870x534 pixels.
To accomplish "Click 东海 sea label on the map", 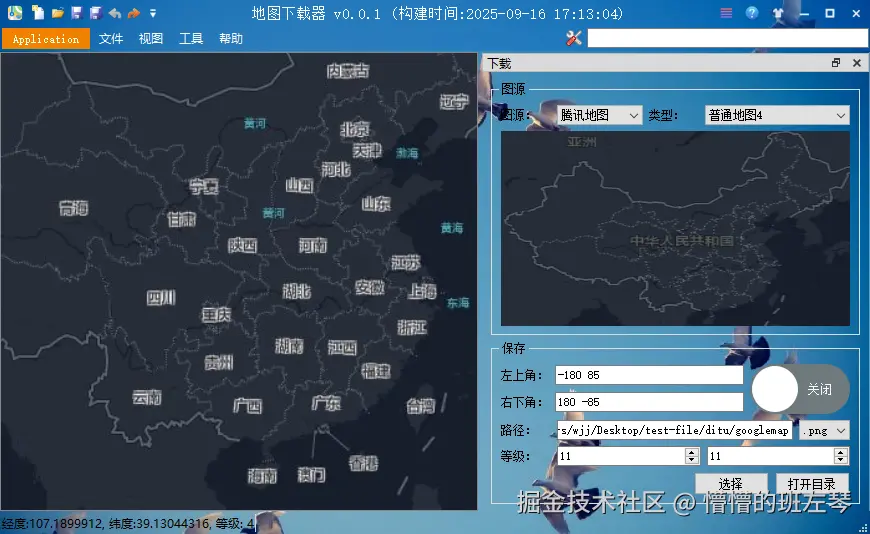I will coord(458,303).
